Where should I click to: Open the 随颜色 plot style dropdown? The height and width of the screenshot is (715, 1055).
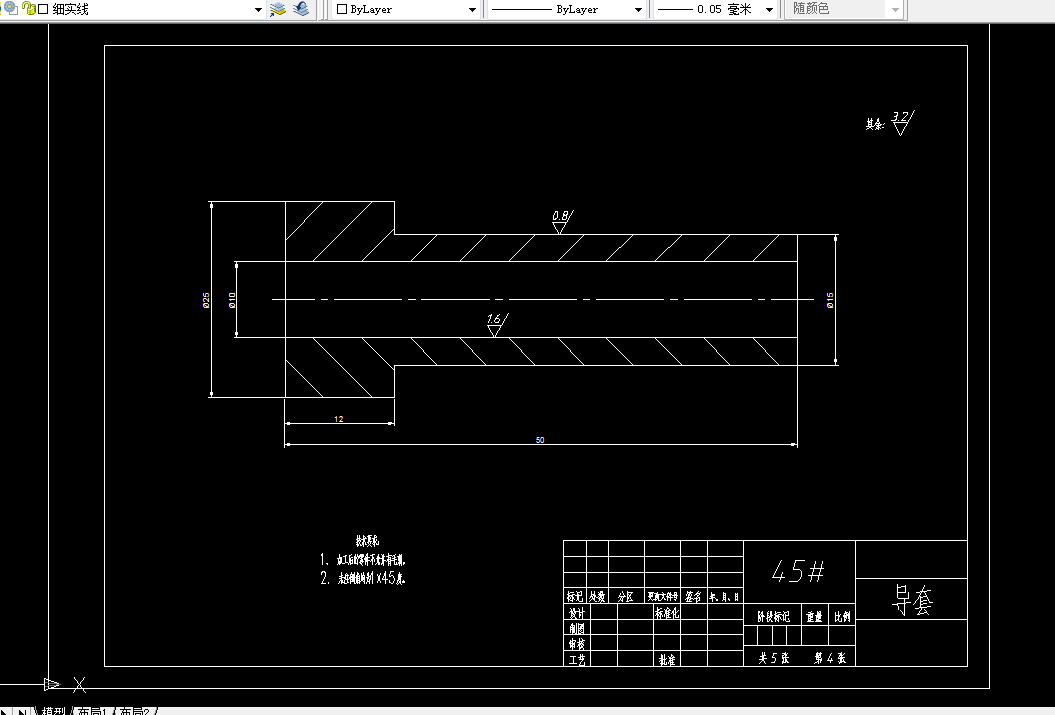895,9
